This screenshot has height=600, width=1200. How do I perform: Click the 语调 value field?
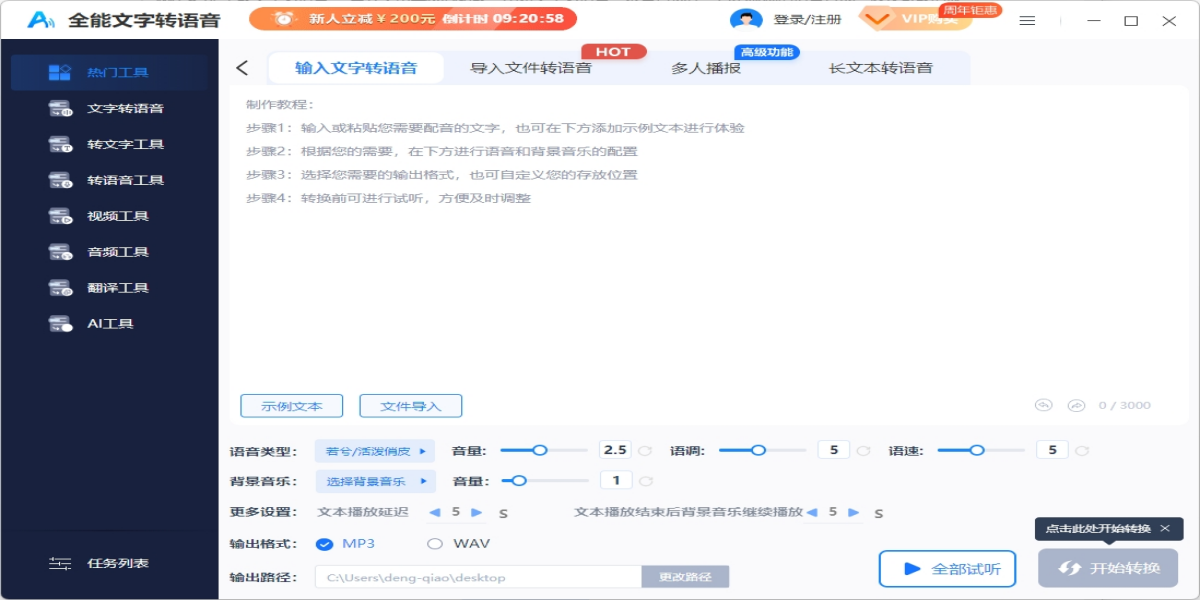point(834,450)
